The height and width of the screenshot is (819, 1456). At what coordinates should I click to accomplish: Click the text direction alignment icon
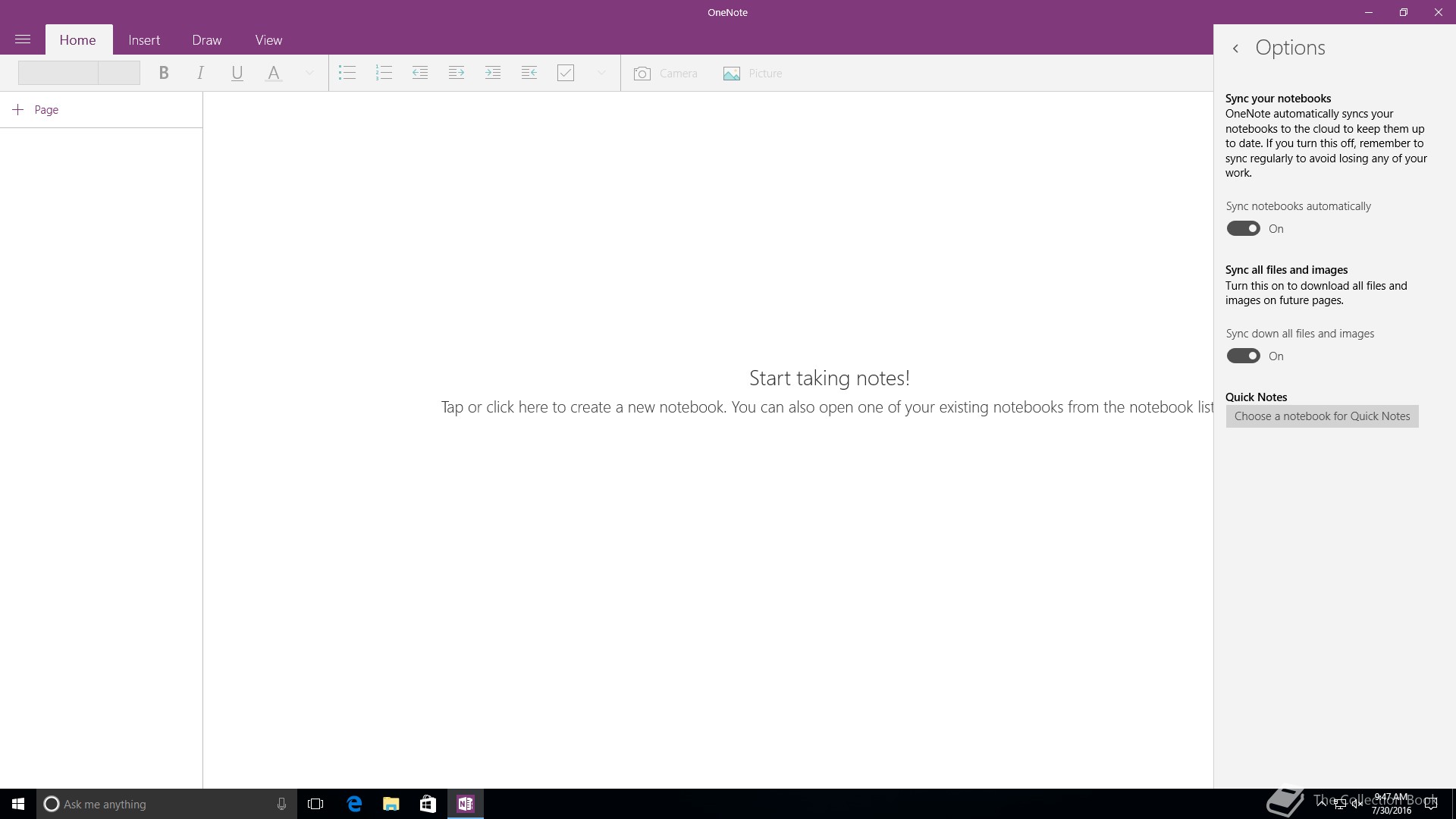pos(529,73)
